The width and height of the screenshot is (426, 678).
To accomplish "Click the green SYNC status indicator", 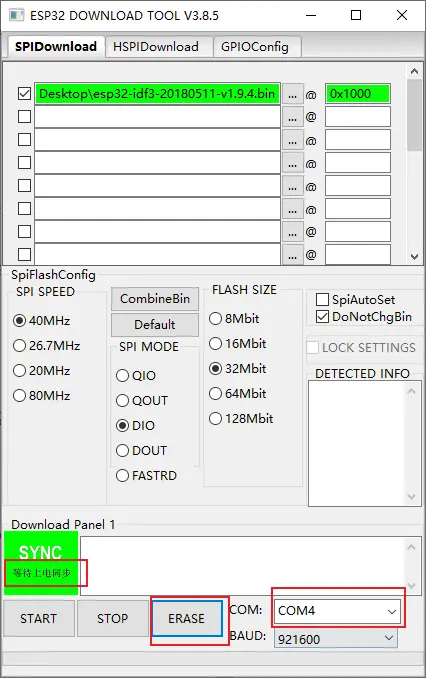I will (41, 563).
